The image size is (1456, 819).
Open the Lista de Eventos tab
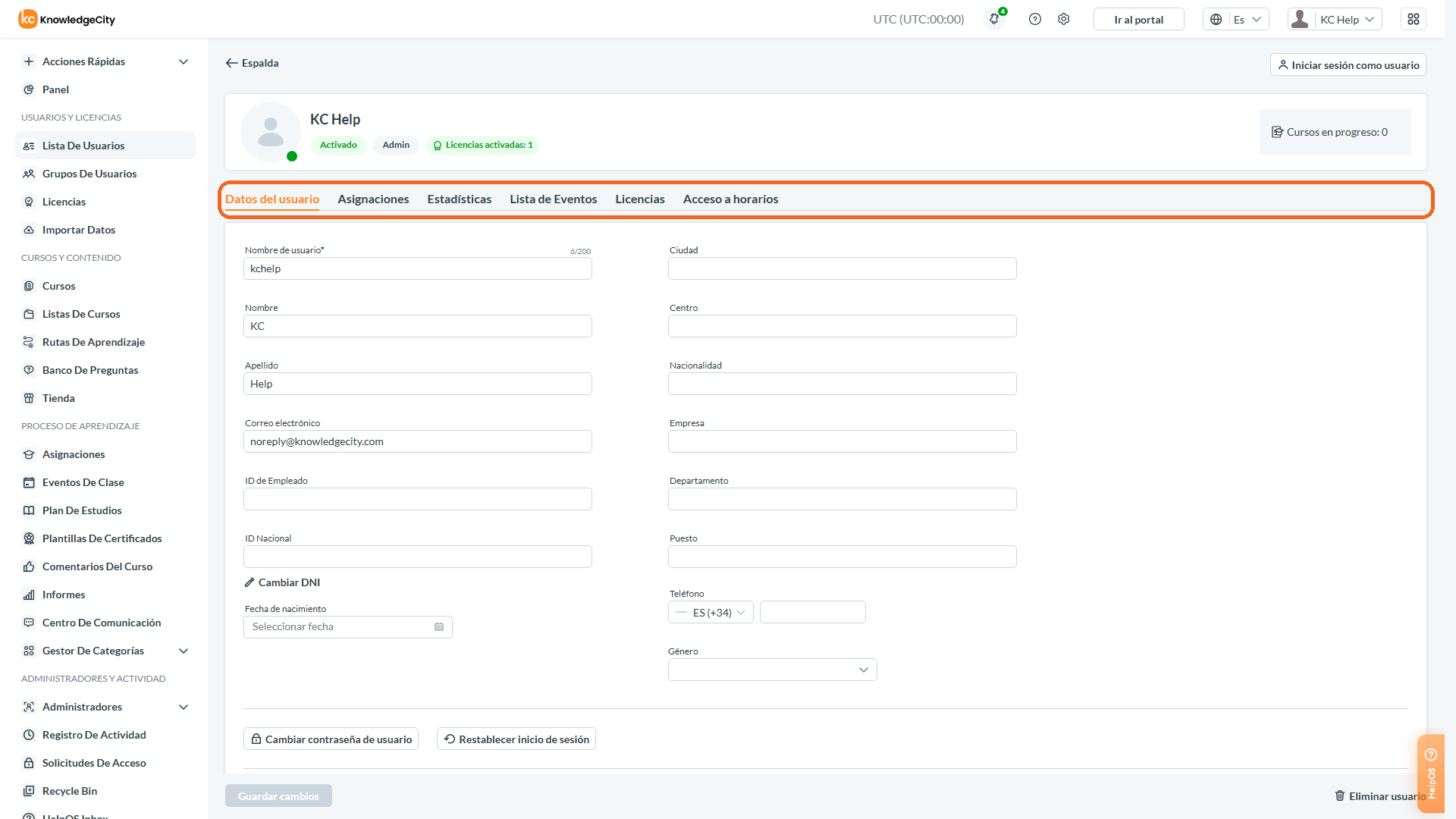point(553,199)
